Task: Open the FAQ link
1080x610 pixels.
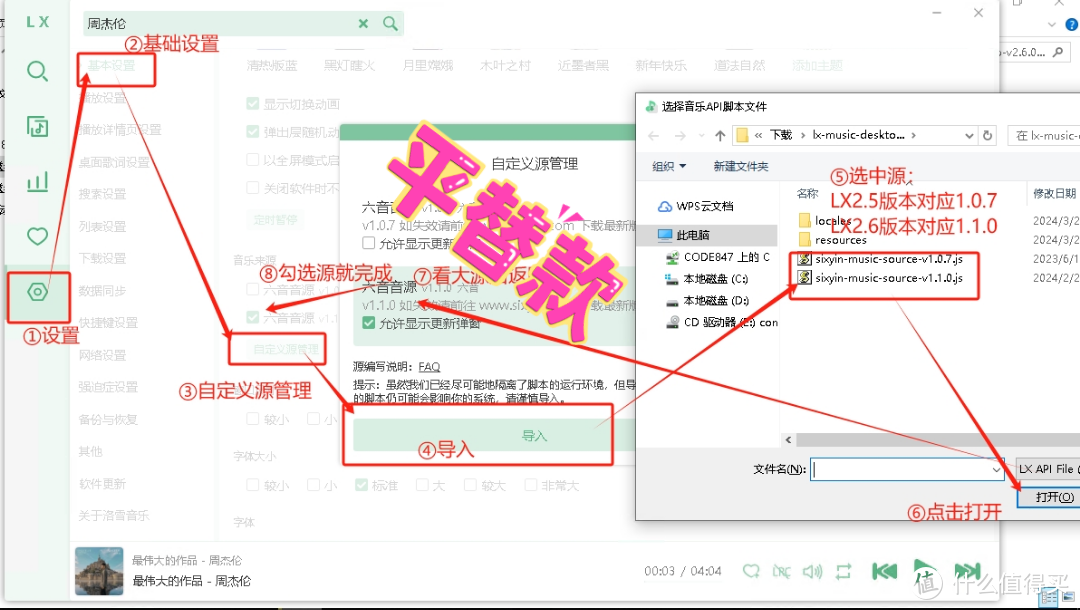Action: (x=429, y=367)
